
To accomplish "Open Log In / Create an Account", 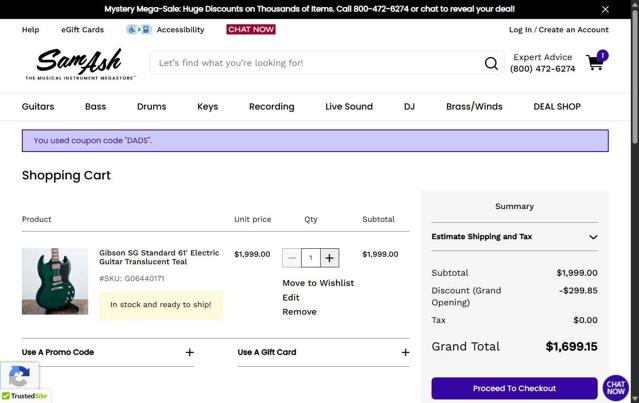I will coord(559,30).
